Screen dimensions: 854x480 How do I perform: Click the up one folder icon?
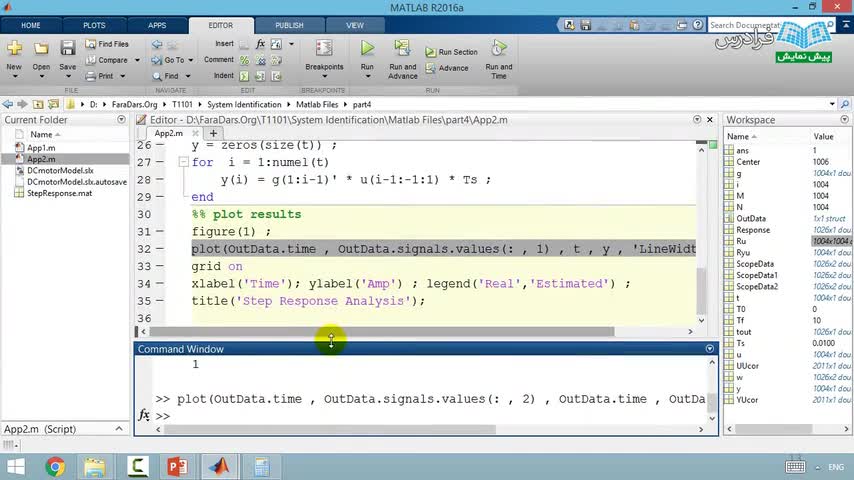tap(38, 104)
